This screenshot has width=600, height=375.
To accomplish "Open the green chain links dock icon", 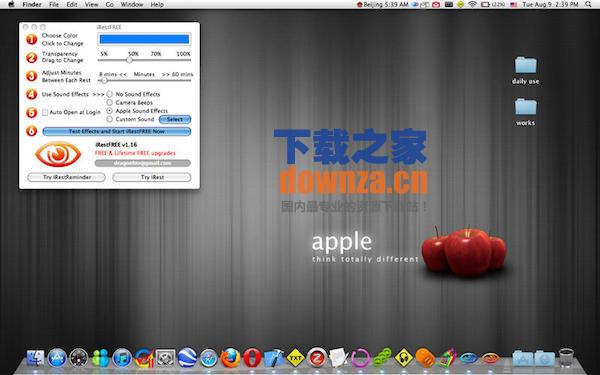I will [382, 358].
